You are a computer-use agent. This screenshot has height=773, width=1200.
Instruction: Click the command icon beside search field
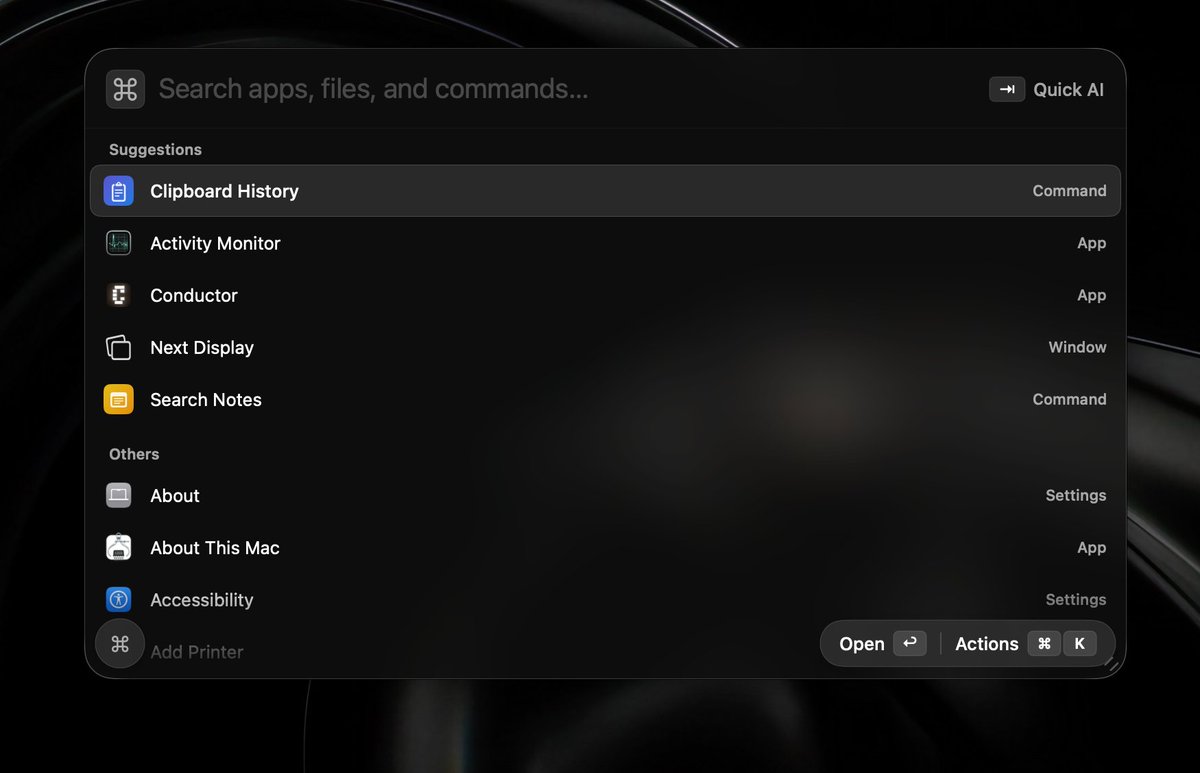(125, 89)
